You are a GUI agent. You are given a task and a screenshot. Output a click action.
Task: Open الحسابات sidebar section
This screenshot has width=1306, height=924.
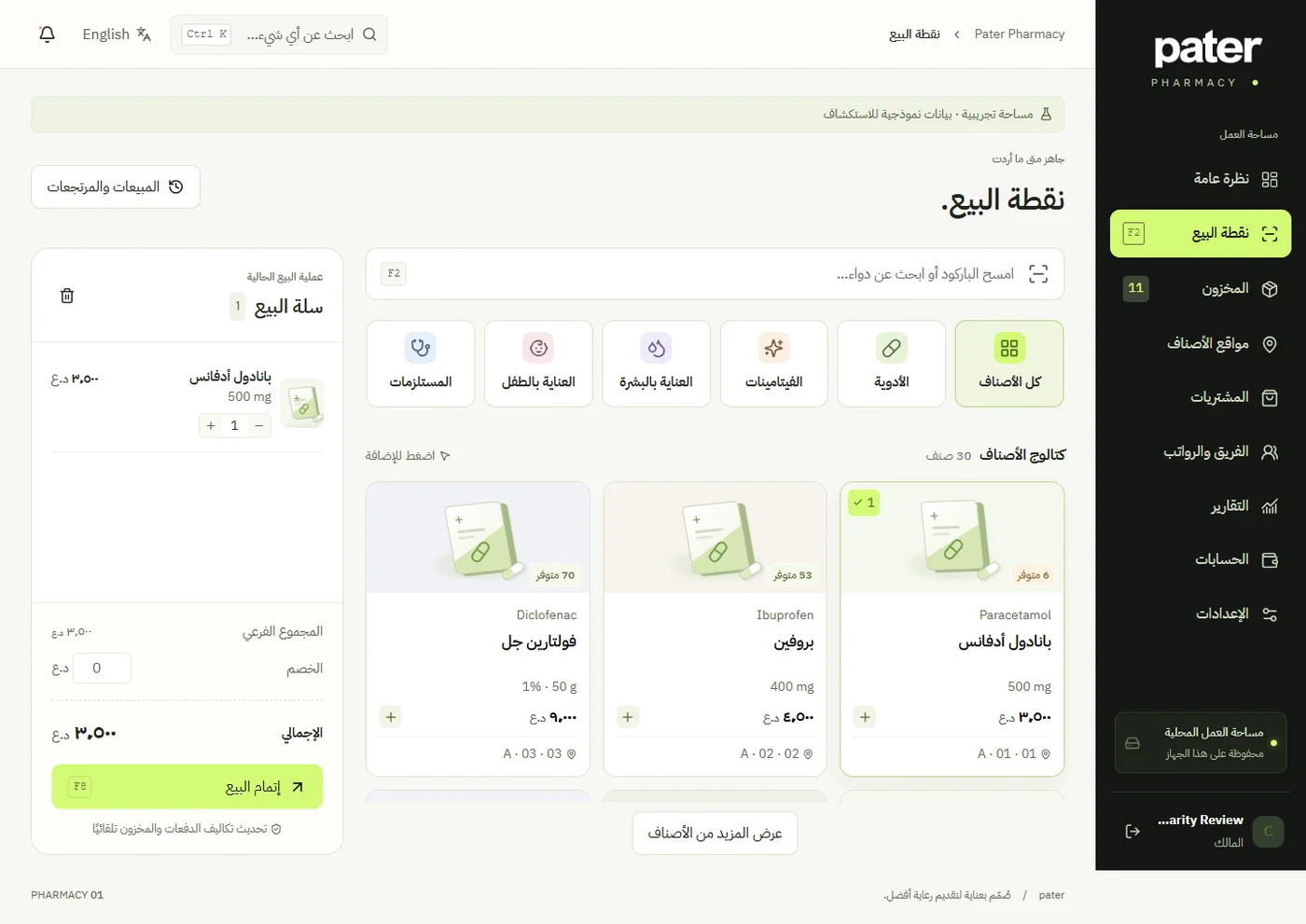point(1201,560)
